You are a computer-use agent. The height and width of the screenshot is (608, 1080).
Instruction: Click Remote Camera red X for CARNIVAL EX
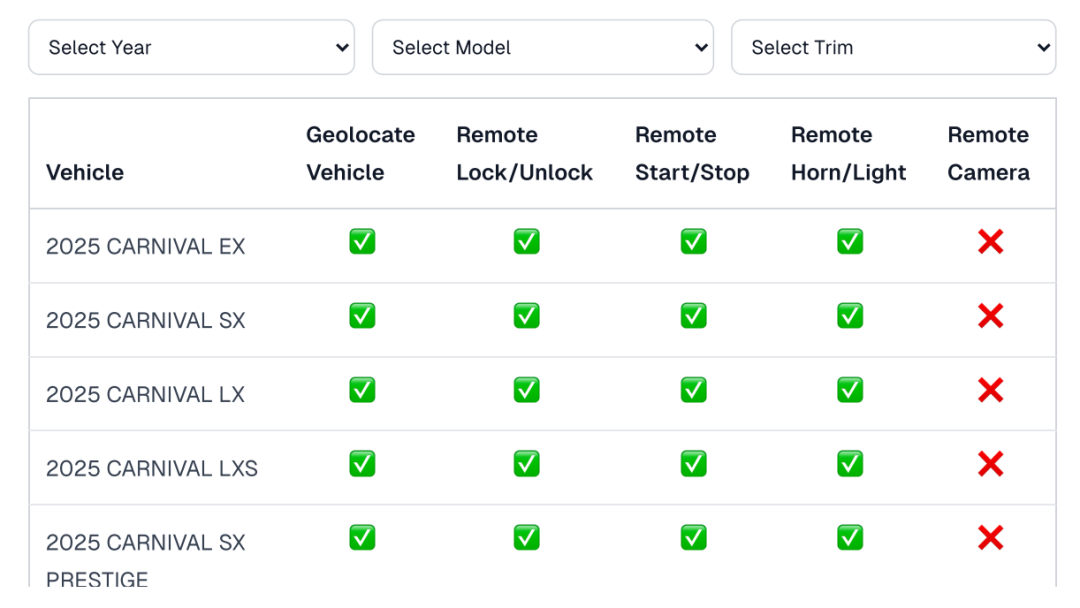point(990,242)
